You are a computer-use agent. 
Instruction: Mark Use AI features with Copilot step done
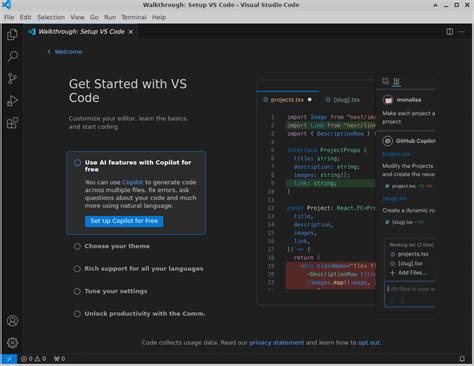pos(77,163)
